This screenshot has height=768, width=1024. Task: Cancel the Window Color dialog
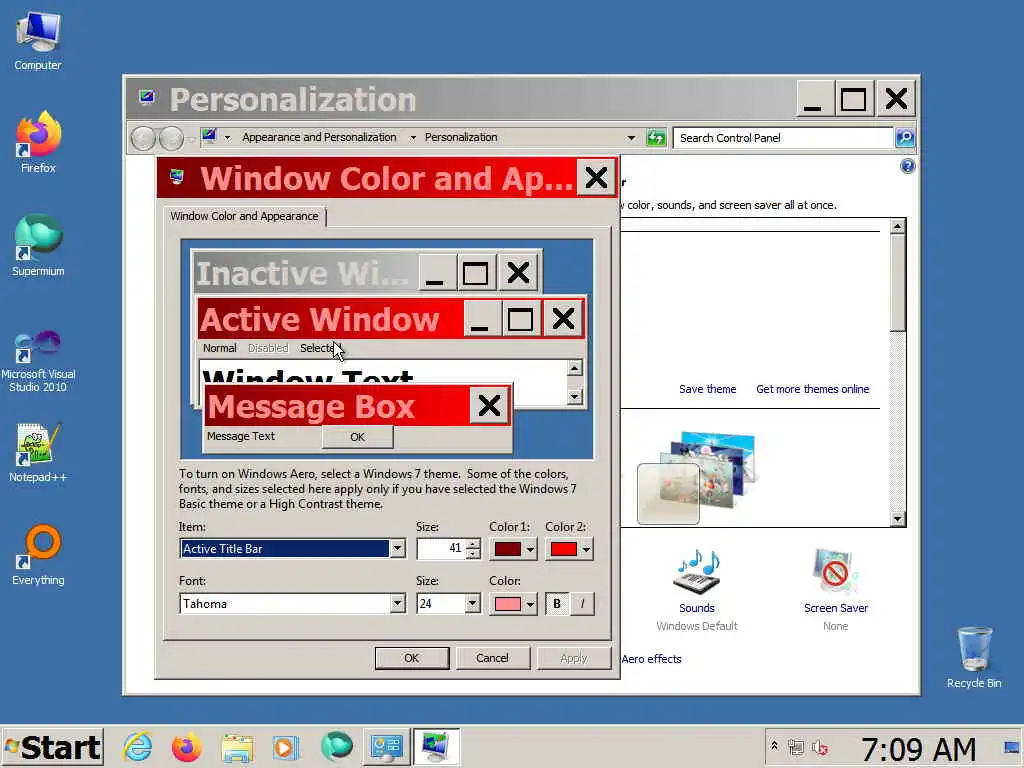pos(492,658)
